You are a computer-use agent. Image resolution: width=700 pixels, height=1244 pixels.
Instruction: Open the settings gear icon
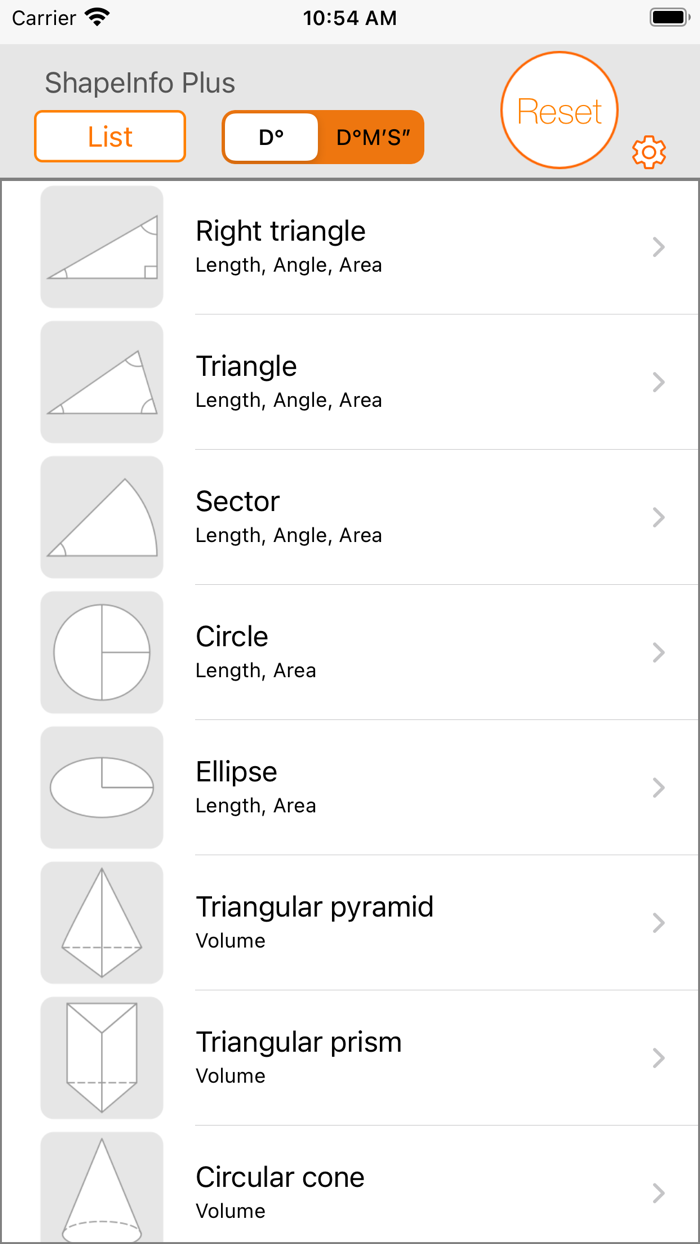(649, 152)
